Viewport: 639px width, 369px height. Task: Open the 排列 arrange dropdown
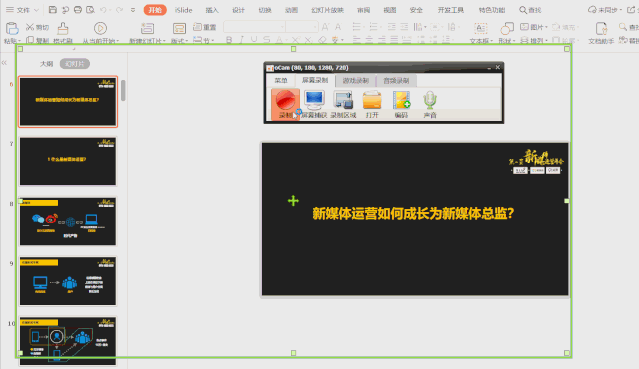tap(533, 40)
